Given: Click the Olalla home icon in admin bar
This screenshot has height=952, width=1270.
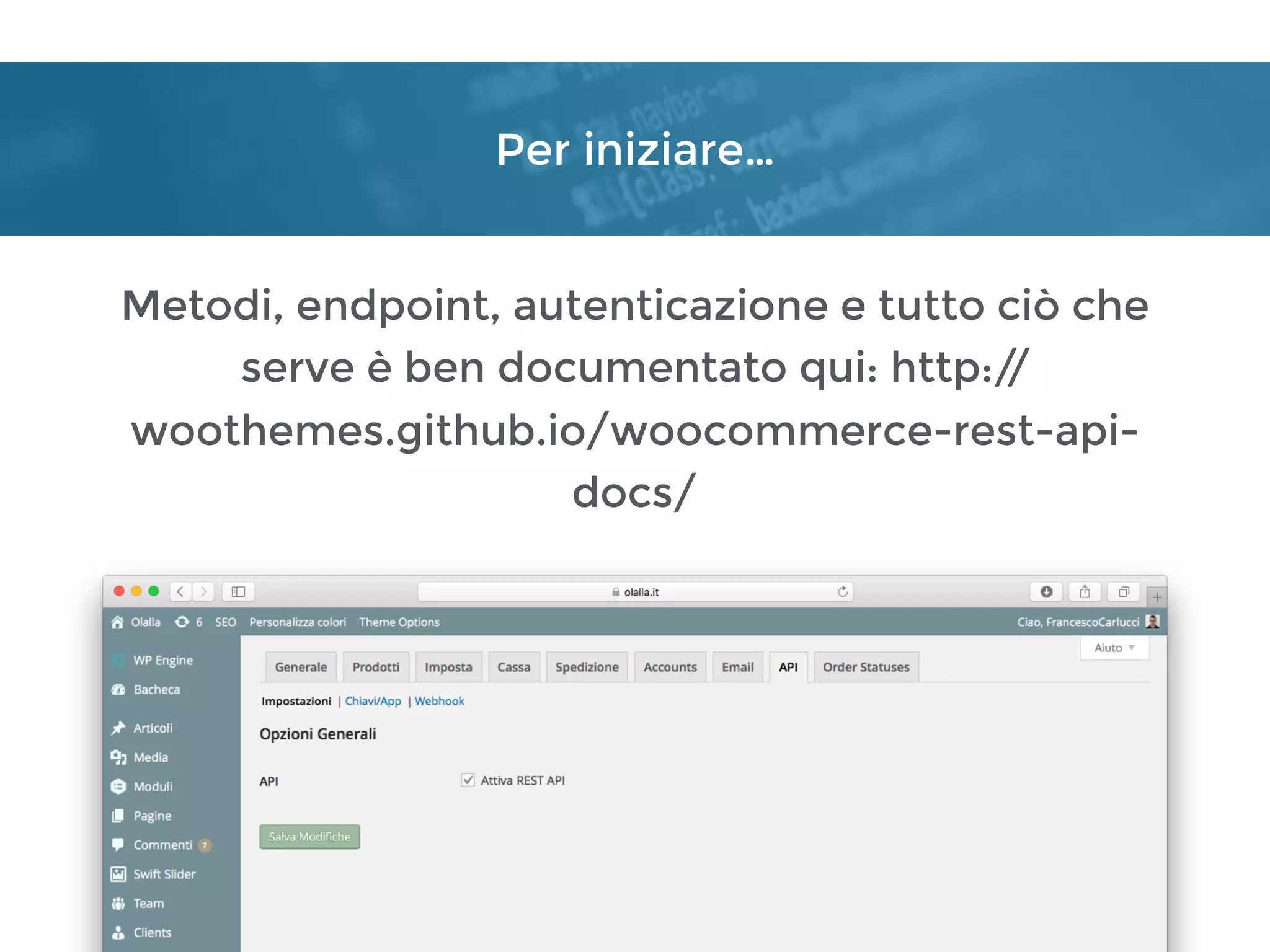Looking at the screenshot, I should pos(117,622).
